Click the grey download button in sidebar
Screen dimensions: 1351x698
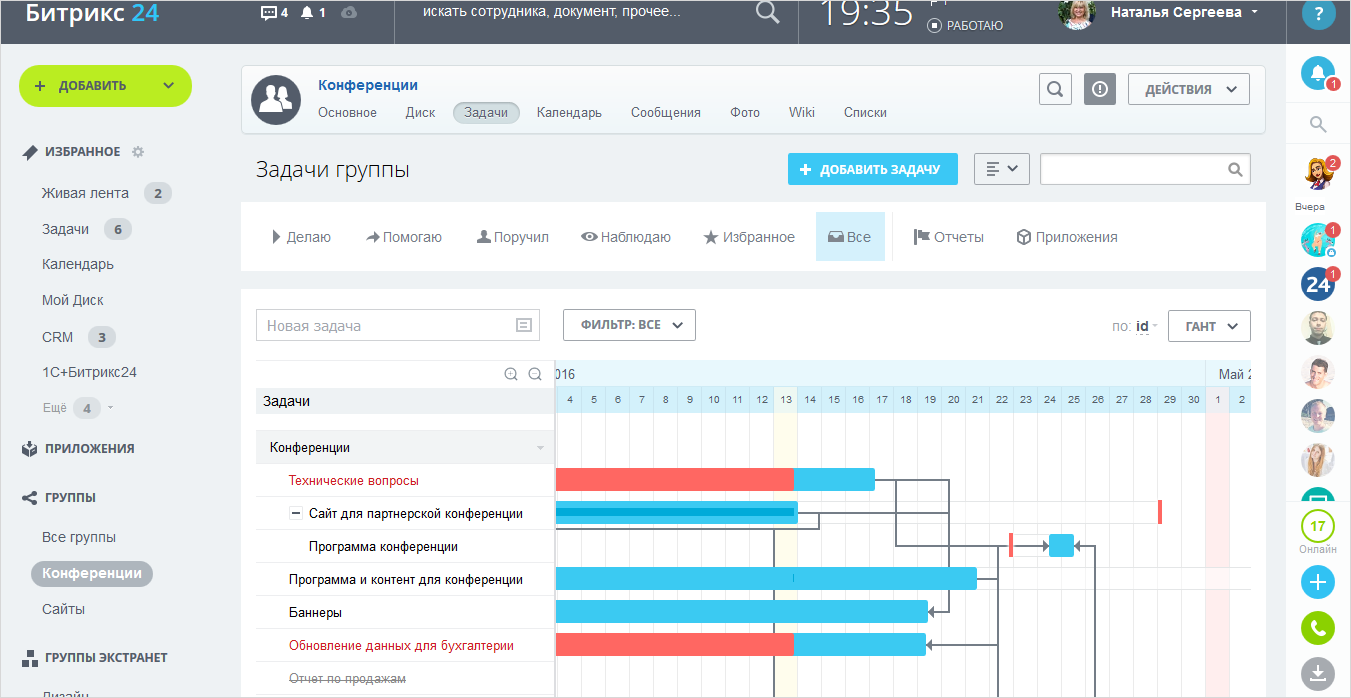pos(1318,673)
